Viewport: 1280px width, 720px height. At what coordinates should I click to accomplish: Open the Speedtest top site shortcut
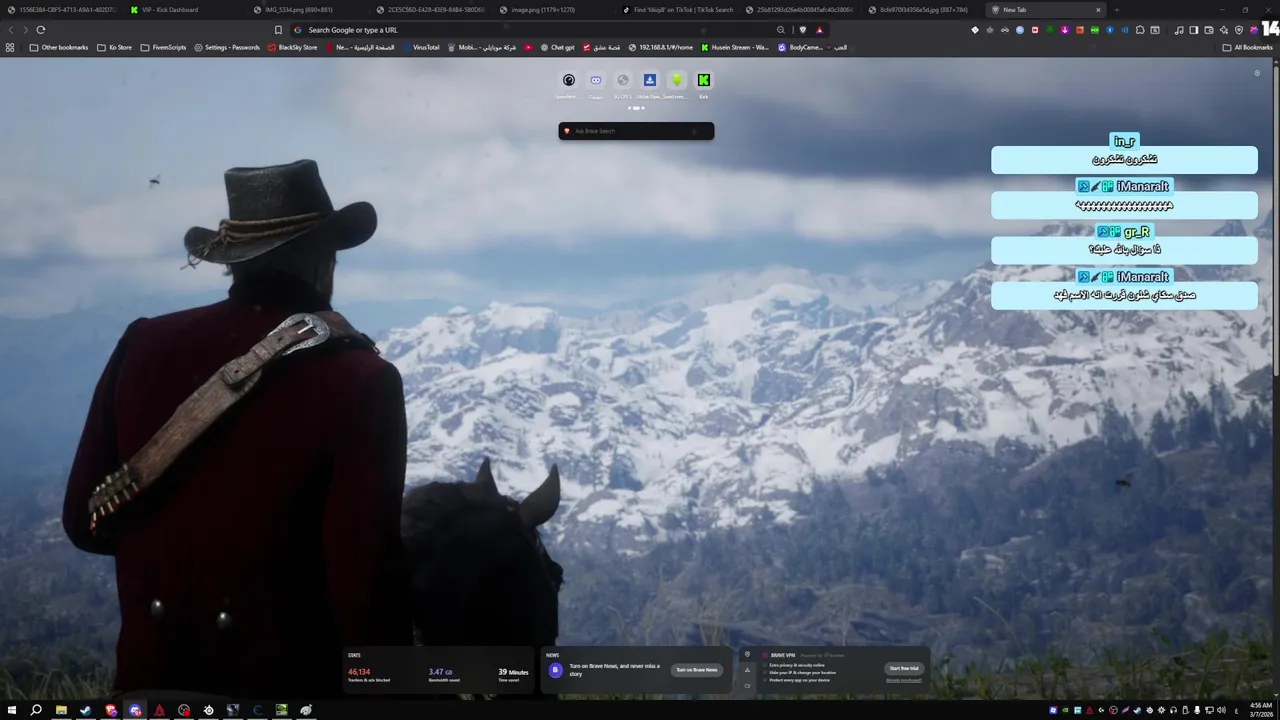click(x=569, y=85)
